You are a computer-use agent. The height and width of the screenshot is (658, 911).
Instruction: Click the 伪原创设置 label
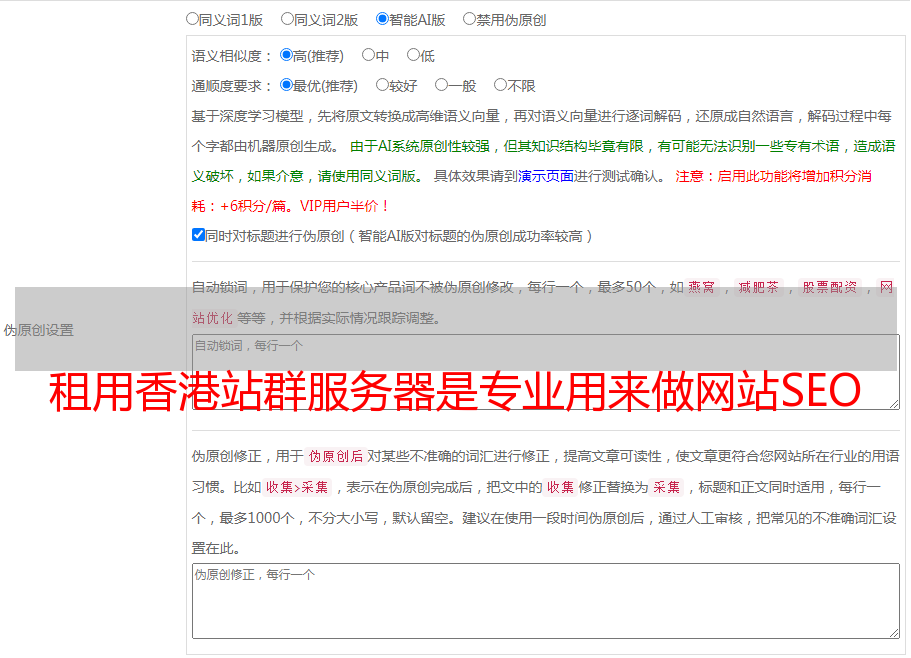click(x=38, y=330)
